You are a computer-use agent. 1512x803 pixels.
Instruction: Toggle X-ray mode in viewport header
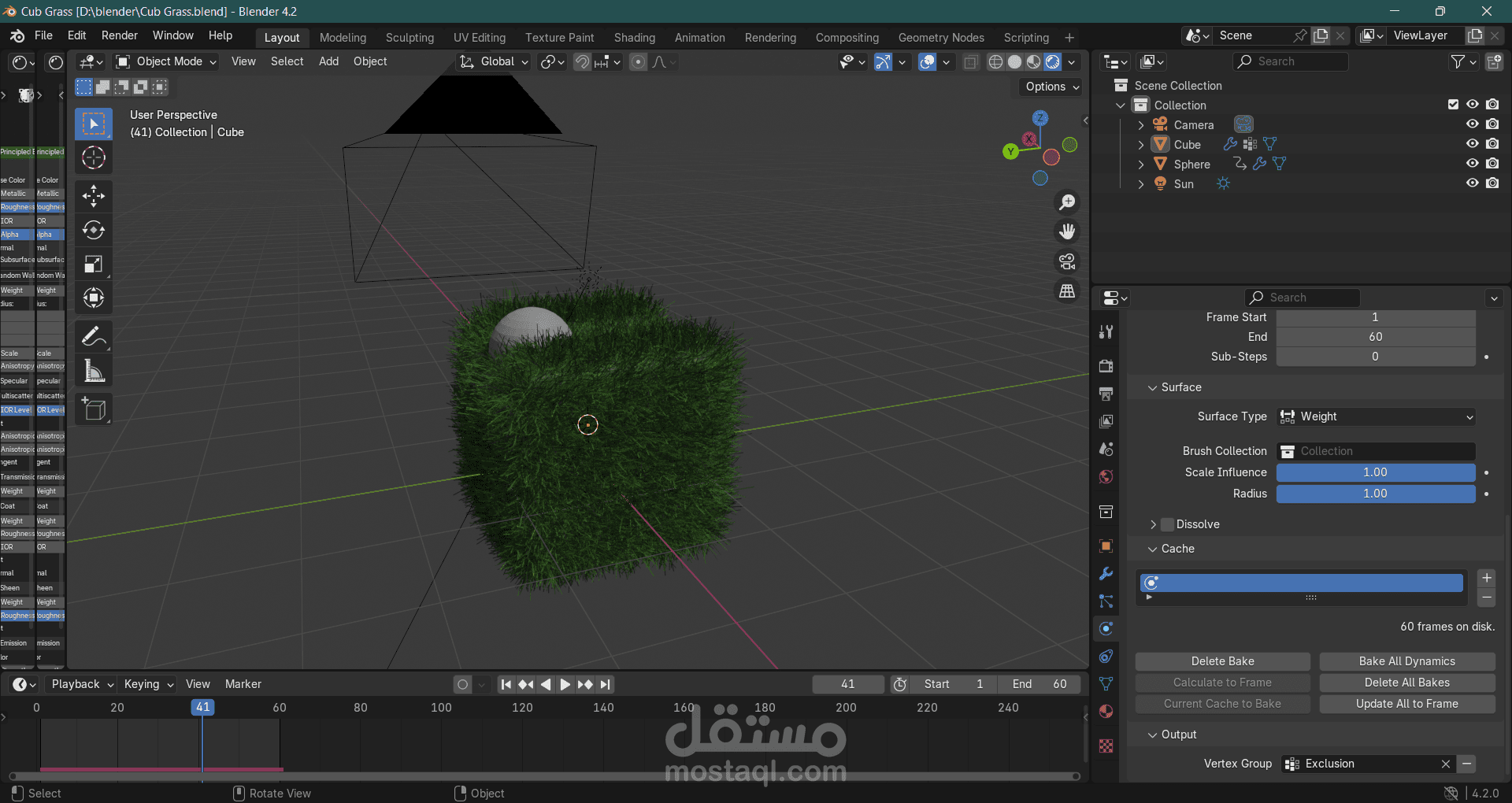[971, 62]
